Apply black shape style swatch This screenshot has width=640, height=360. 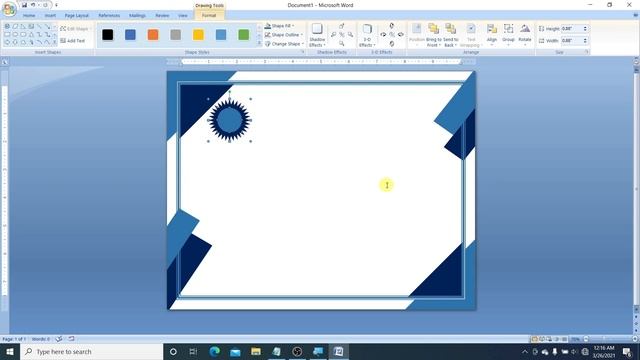point(108,35)
